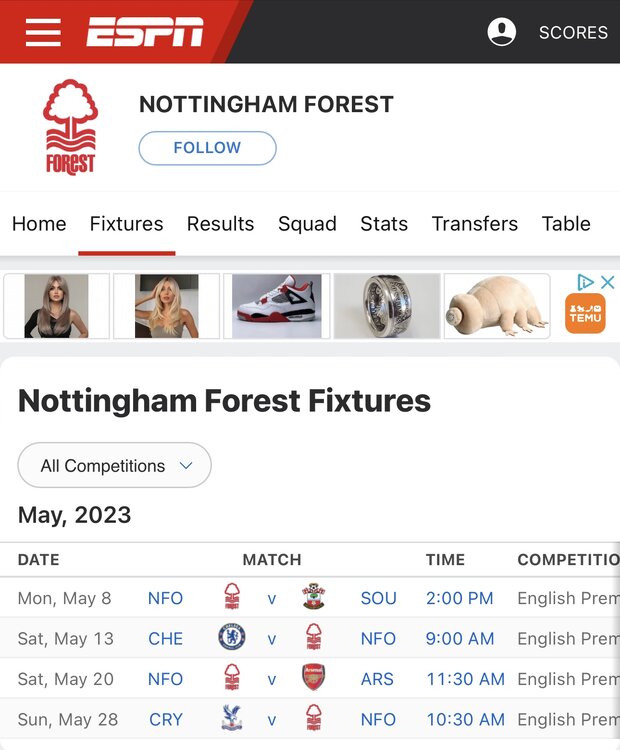The height and width of the screenshot is (750, 620).
Task: Open the user profile icon
Action: pyautogui.click(x=501, y=32)
